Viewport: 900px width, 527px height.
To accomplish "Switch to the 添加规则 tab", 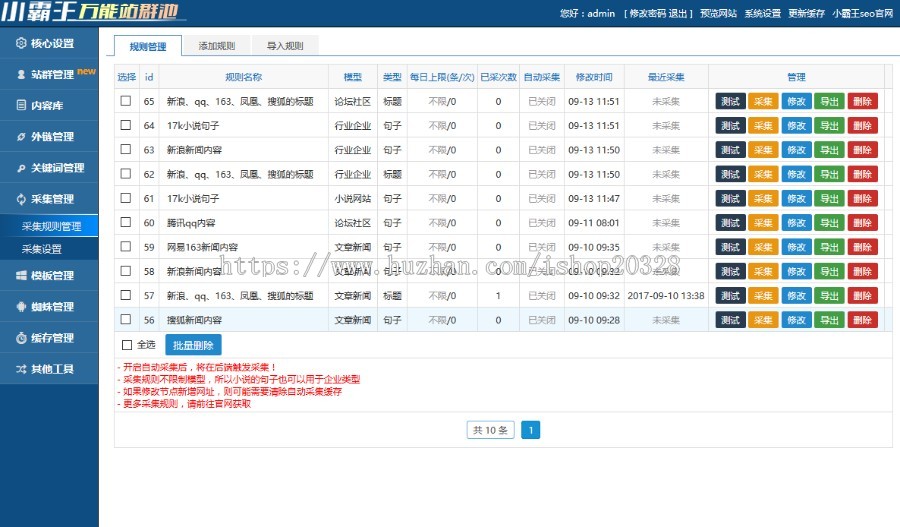I will (217, 45).
